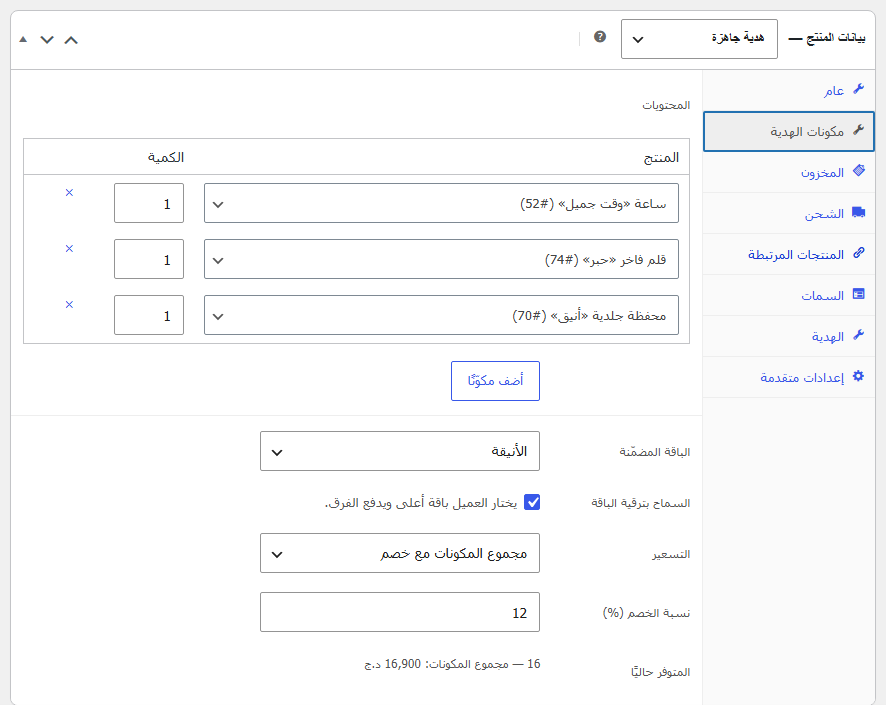Click wrench icon beside مكونات الهدية
Screen dimensions: 886x705
pyautogui.click(x=858, y=130)
